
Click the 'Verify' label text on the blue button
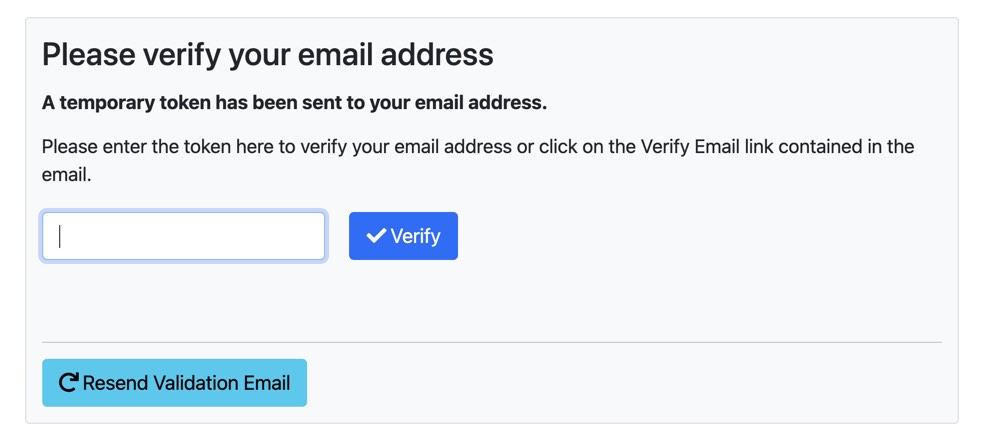tap(415, 237)
